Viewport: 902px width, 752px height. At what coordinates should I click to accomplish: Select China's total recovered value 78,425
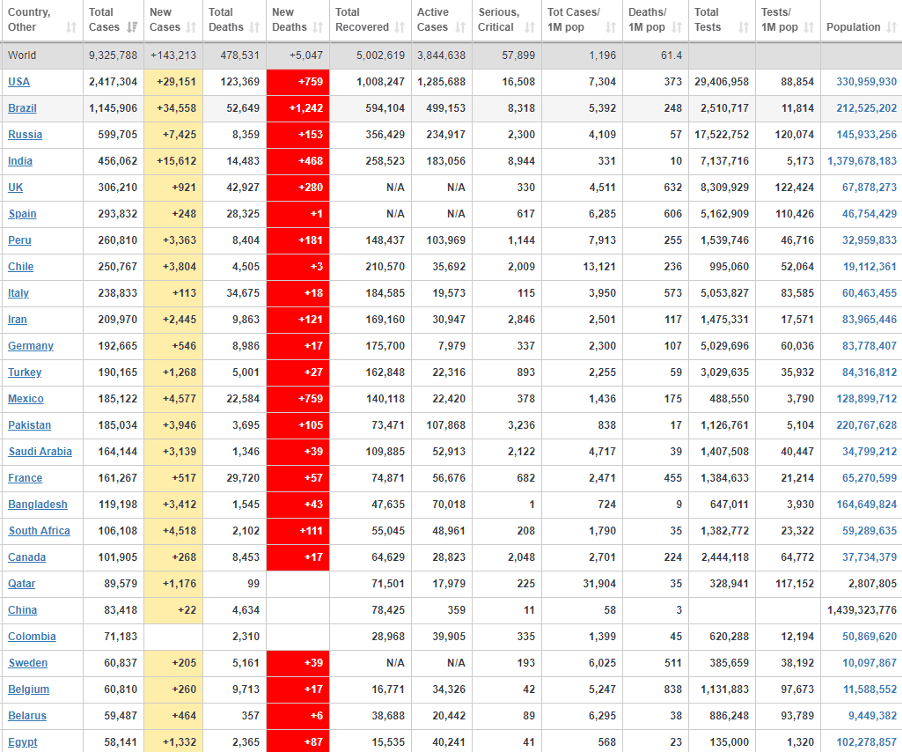pyautogui.click(x=388, y=610)
